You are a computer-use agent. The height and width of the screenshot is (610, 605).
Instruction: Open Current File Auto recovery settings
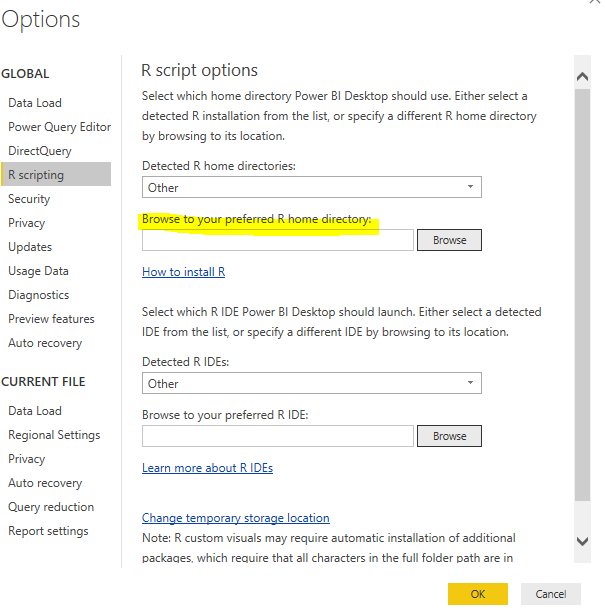(x=45, y=483)
